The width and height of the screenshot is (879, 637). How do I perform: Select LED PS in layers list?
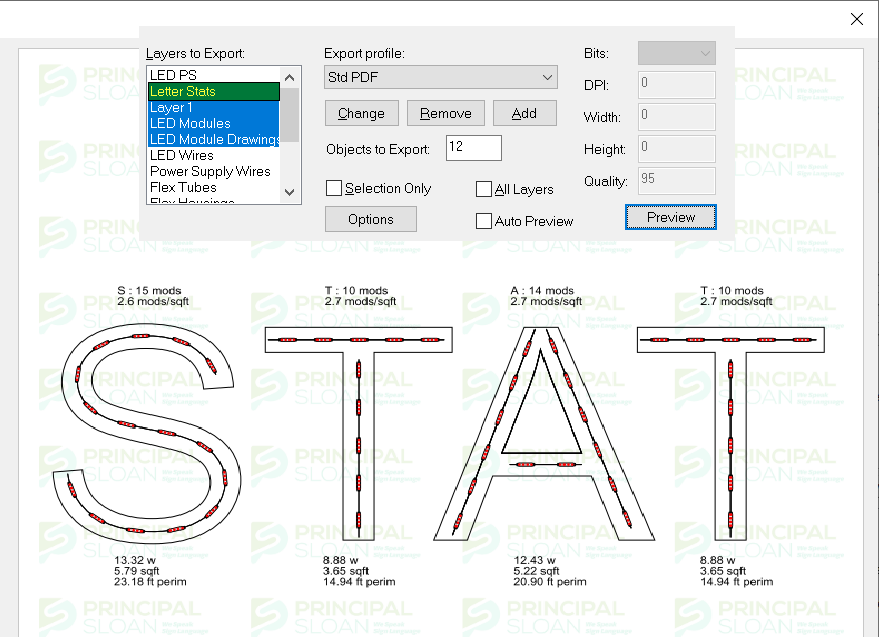coord(173,75)
